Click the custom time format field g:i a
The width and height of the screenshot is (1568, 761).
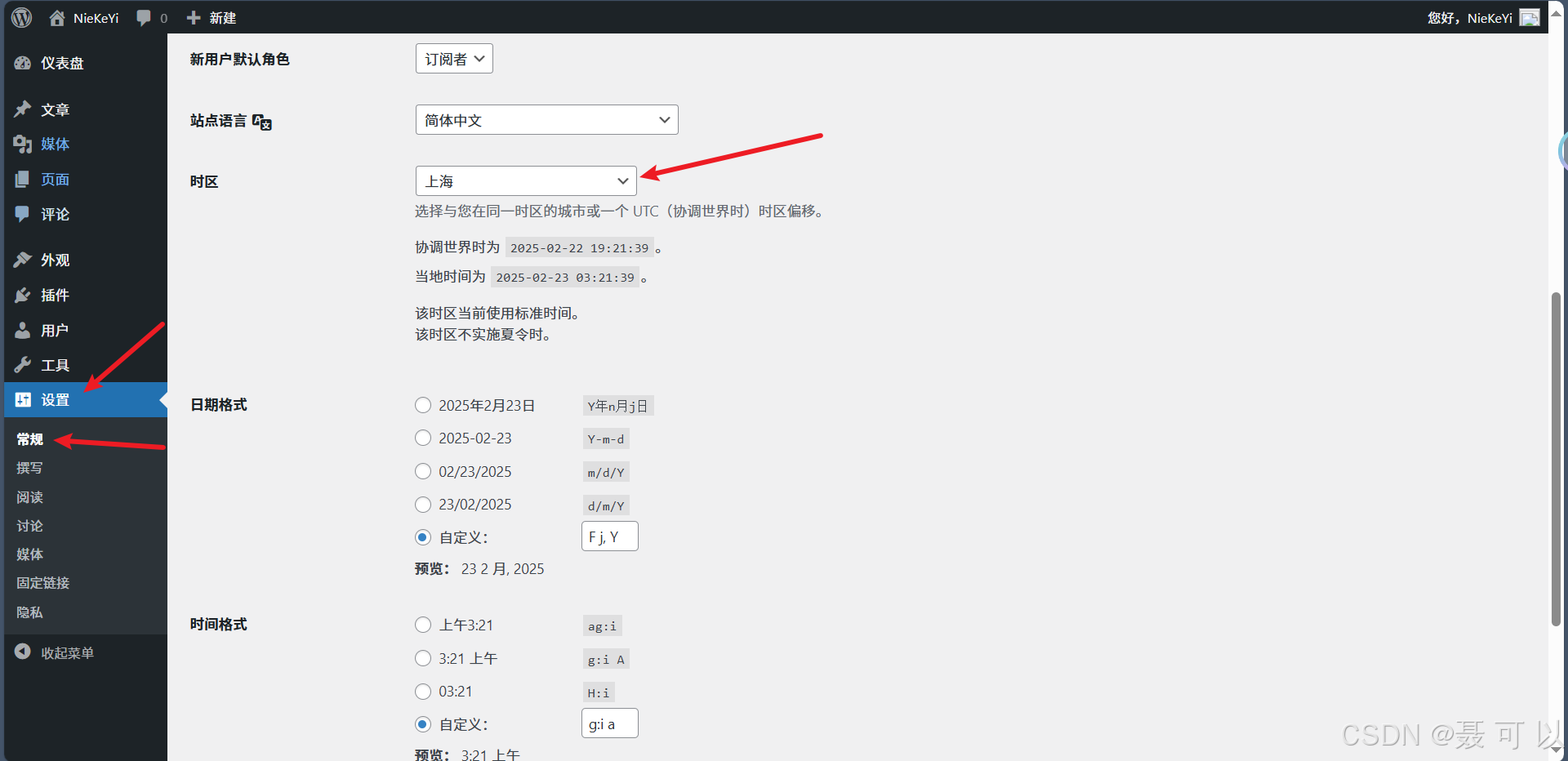point(610,723)
